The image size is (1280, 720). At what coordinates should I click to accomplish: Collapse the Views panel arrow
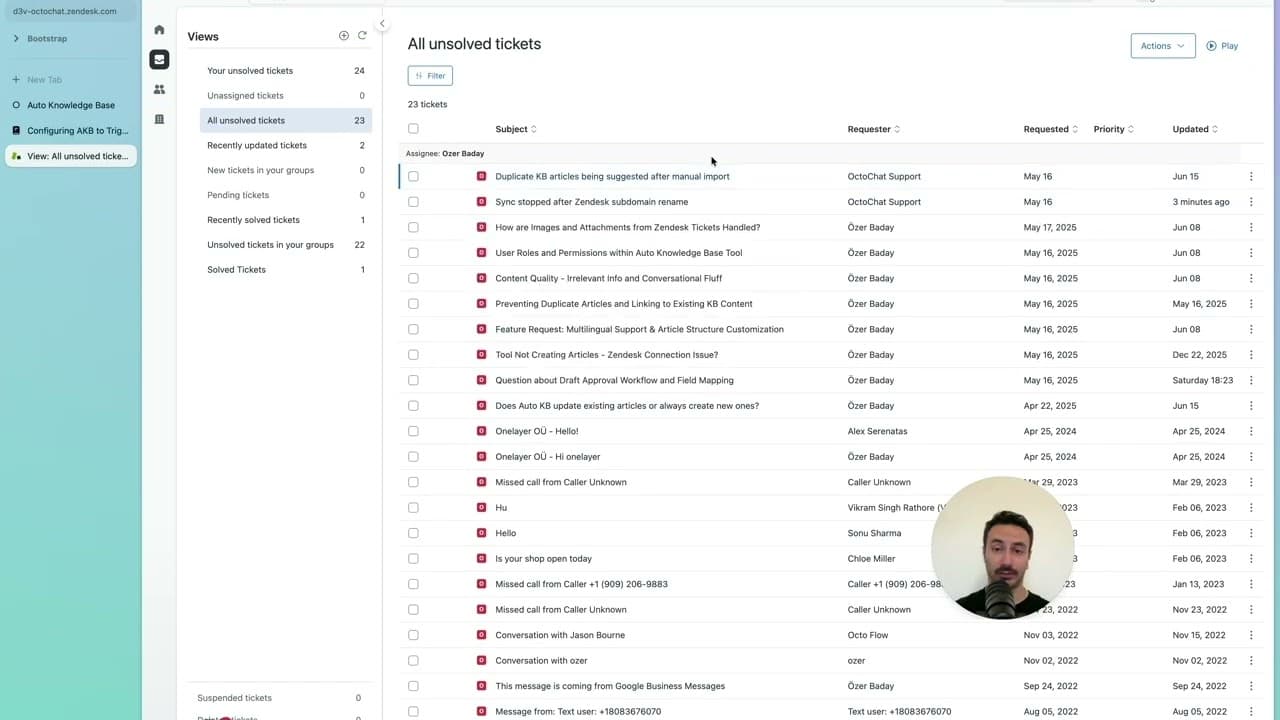coord(382,23)
